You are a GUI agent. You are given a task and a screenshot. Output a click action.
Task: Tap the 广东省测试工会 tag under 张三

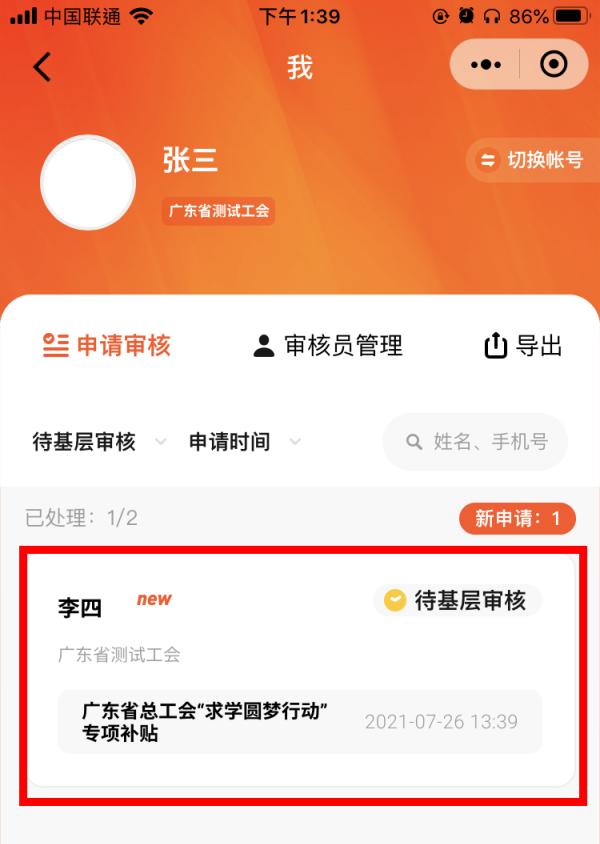[218, 210]
